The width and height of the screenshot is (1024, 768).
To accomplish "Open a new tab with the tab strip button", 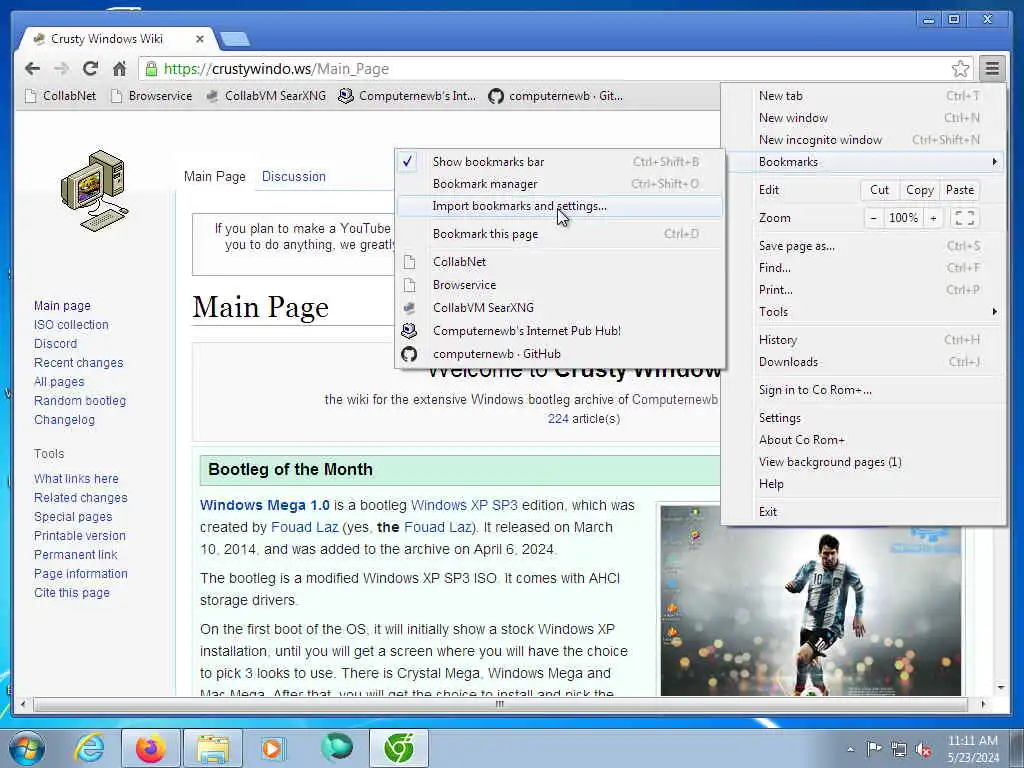I will coord(234,39).
